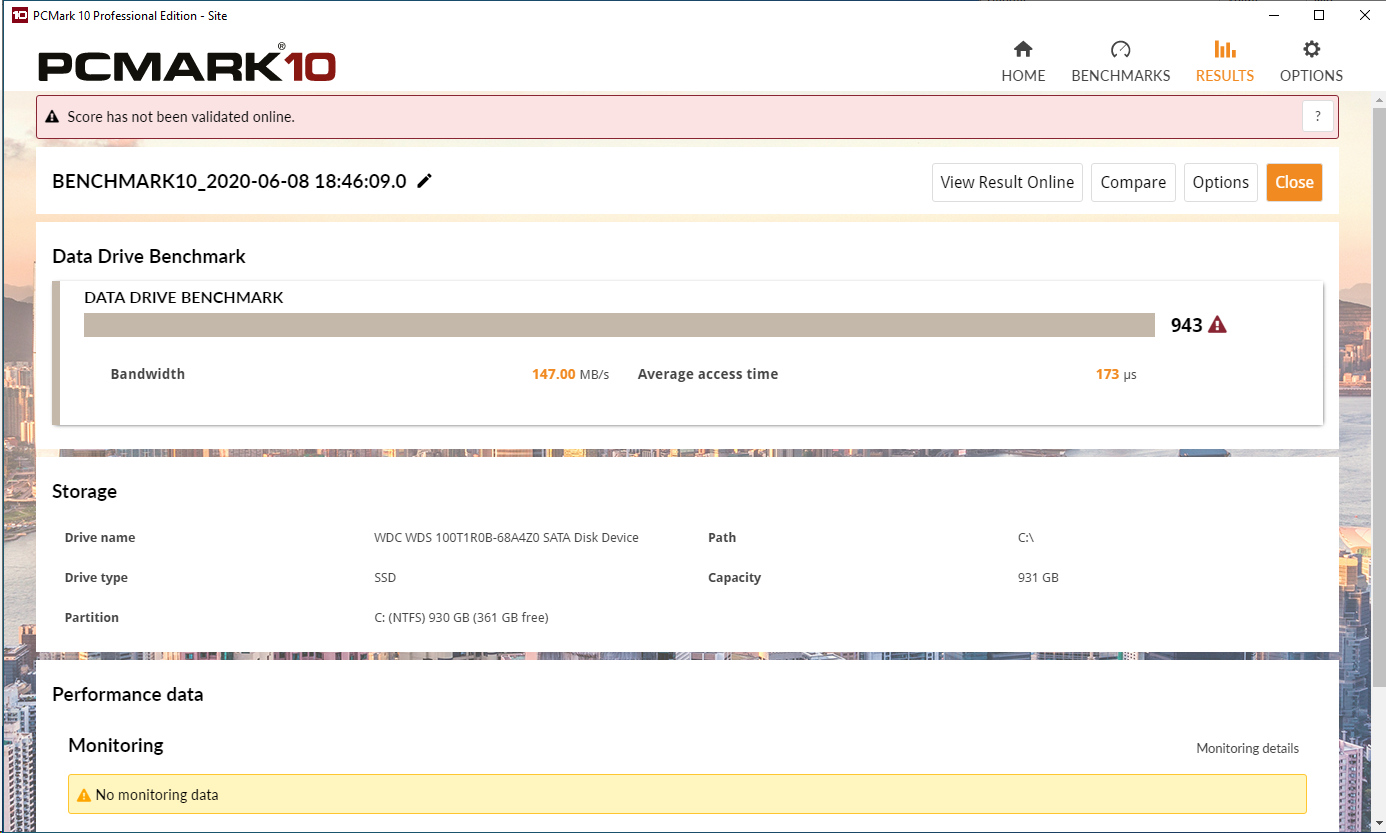This screenshot has height=833, width=1386.
Task: Go to the Home tab
Action: pos(1023,62)
